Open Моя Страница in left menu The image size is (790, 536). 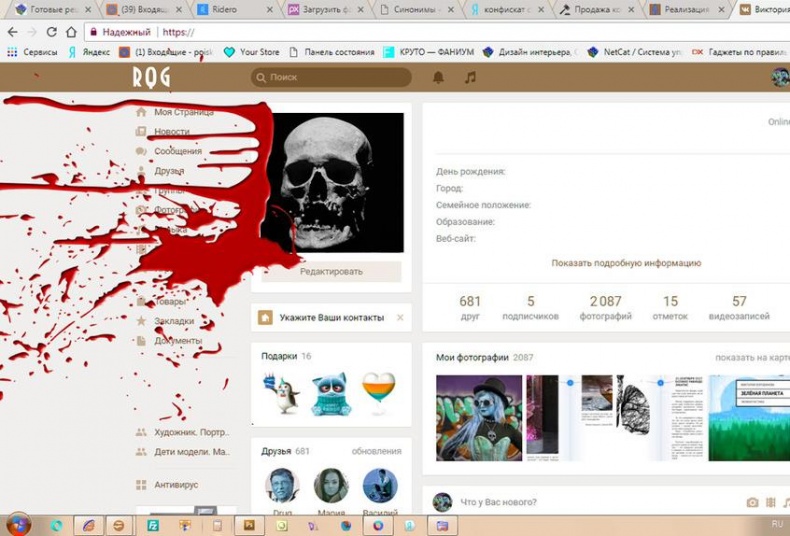click(x=183, y=112)
